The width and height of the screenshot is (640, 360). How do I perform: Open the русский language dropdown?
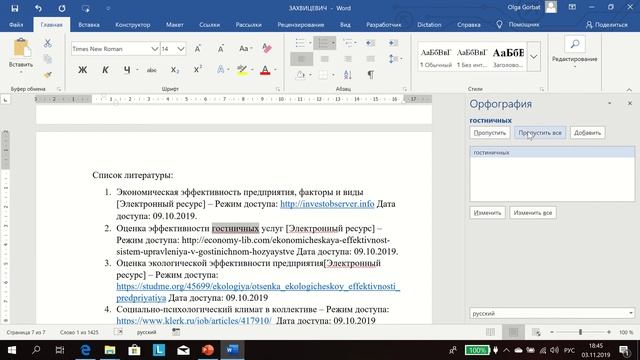pos(552,313)
